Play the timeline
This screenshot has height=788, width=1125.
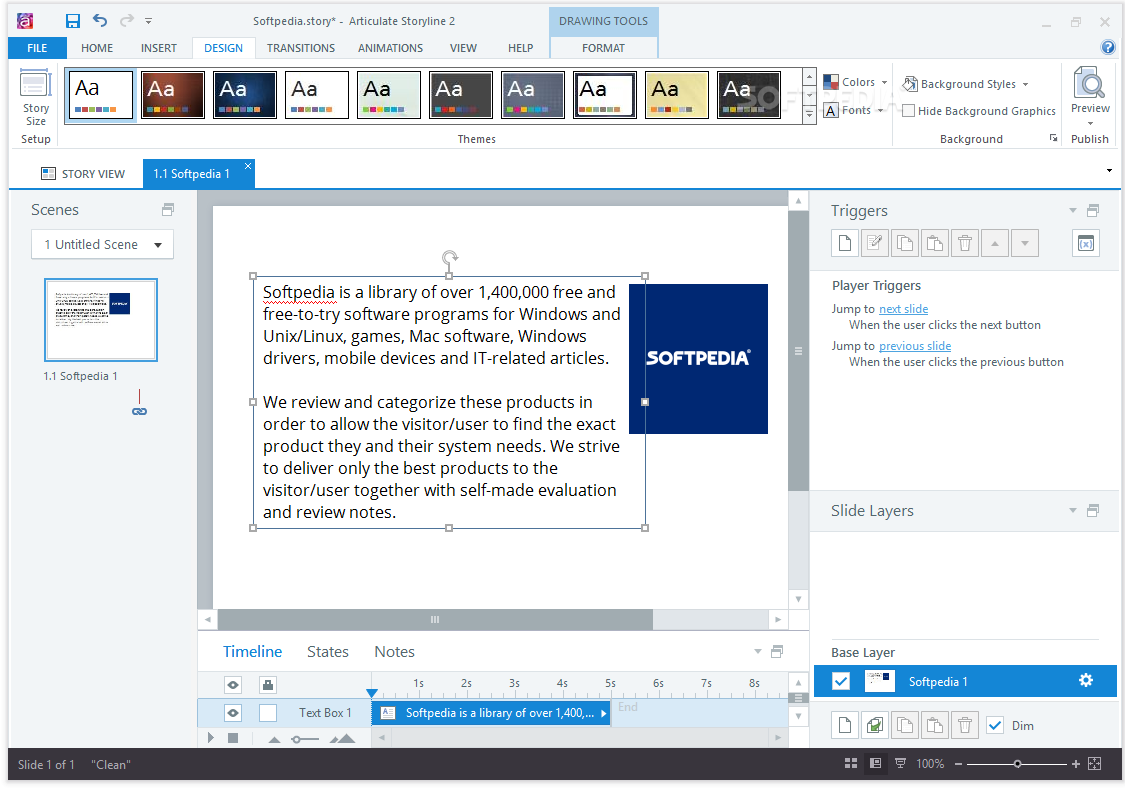pos(210,738)
